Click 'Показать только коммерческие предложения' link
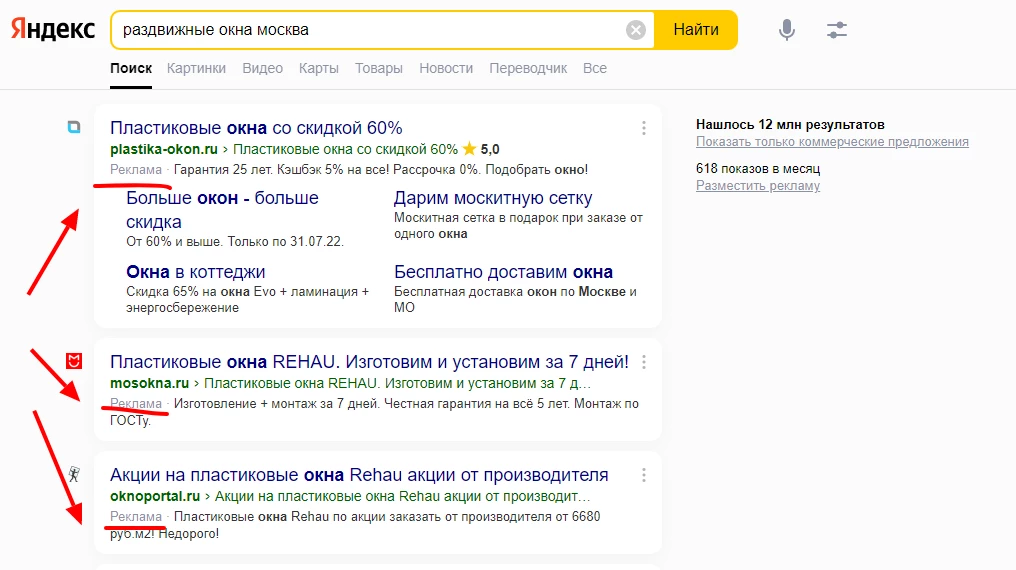Viewport: 1016px width, 570px height. coord(832,141)
